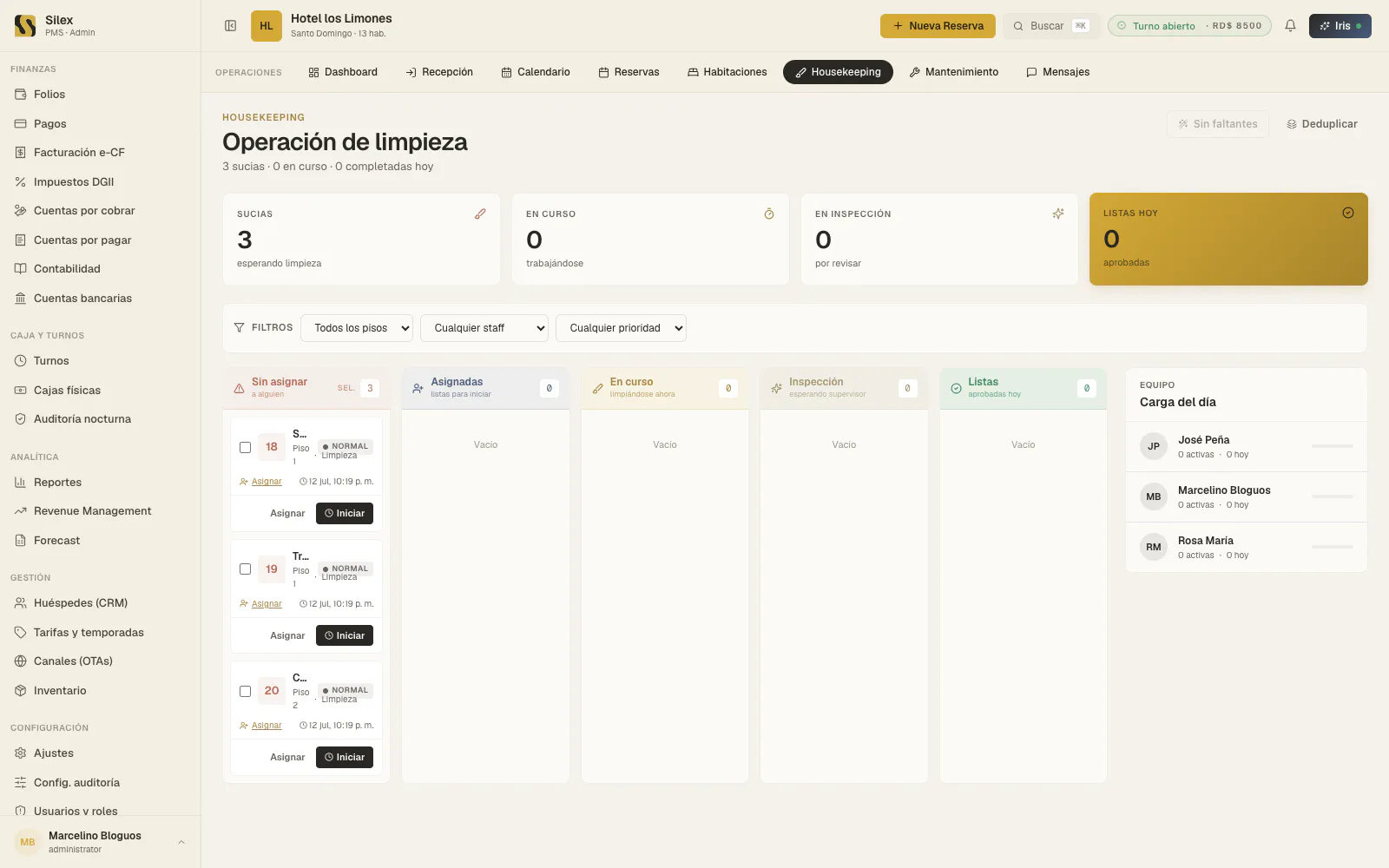The height and width of the screenshot is (868, 1389).
Task: Click the Silex logo icon
Action: [25, 26]
